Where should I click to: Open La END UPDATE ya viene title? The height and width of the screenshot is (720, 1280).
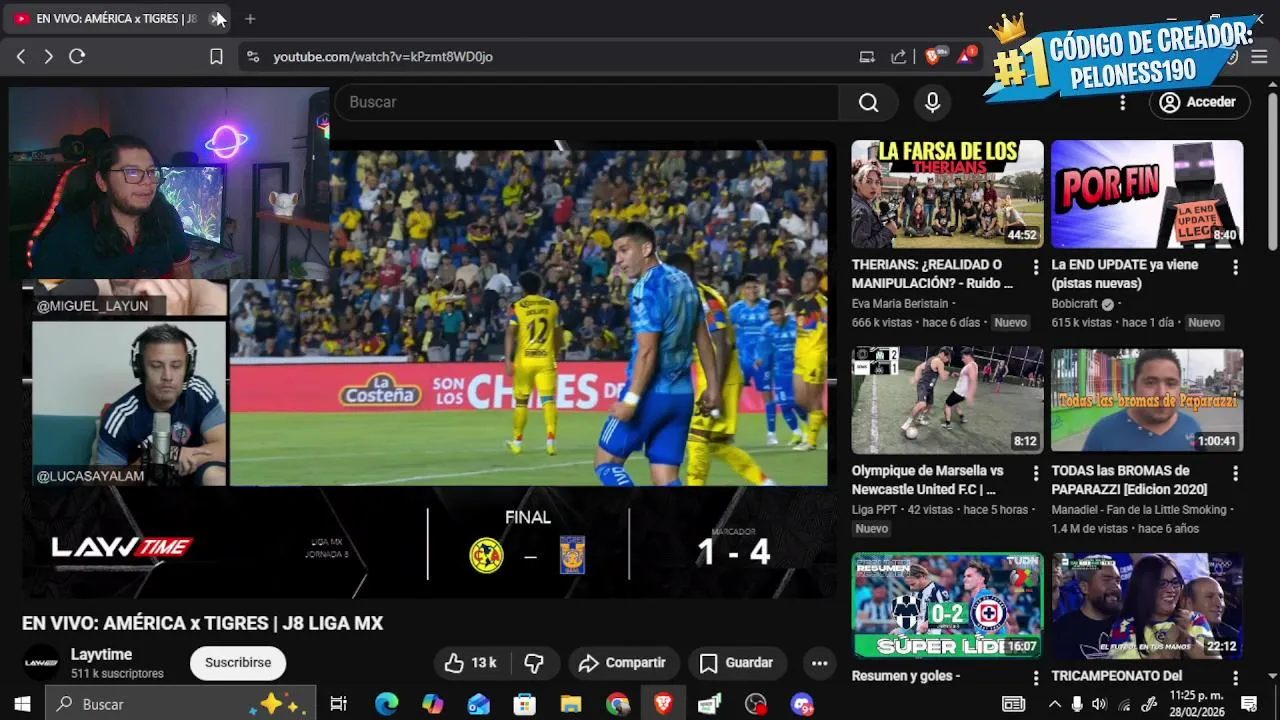1125,274
